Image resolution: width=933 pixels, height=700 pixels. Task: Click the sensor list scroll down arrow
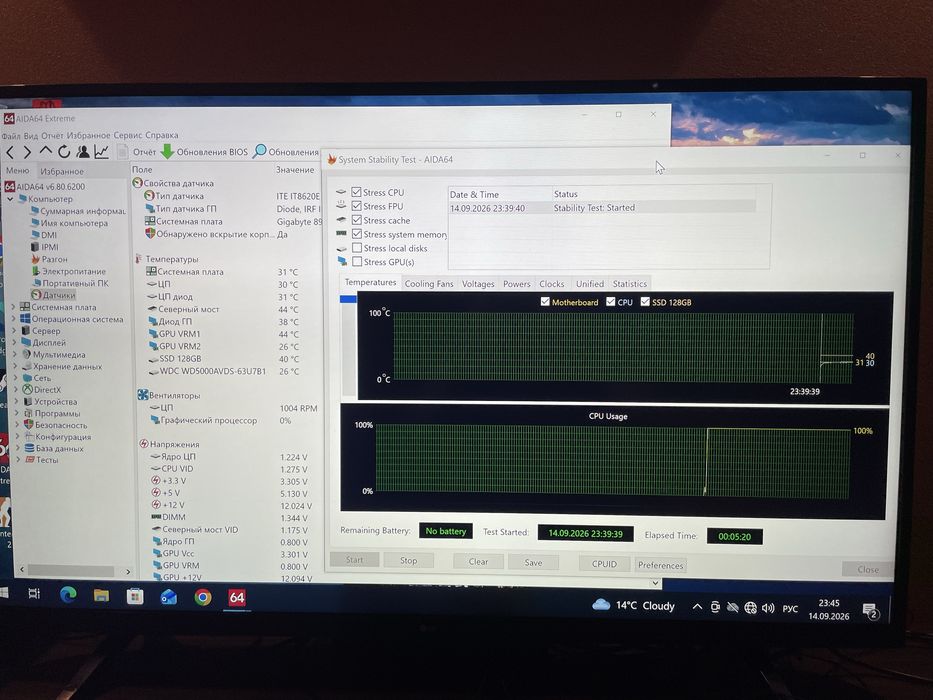point(655,583)
